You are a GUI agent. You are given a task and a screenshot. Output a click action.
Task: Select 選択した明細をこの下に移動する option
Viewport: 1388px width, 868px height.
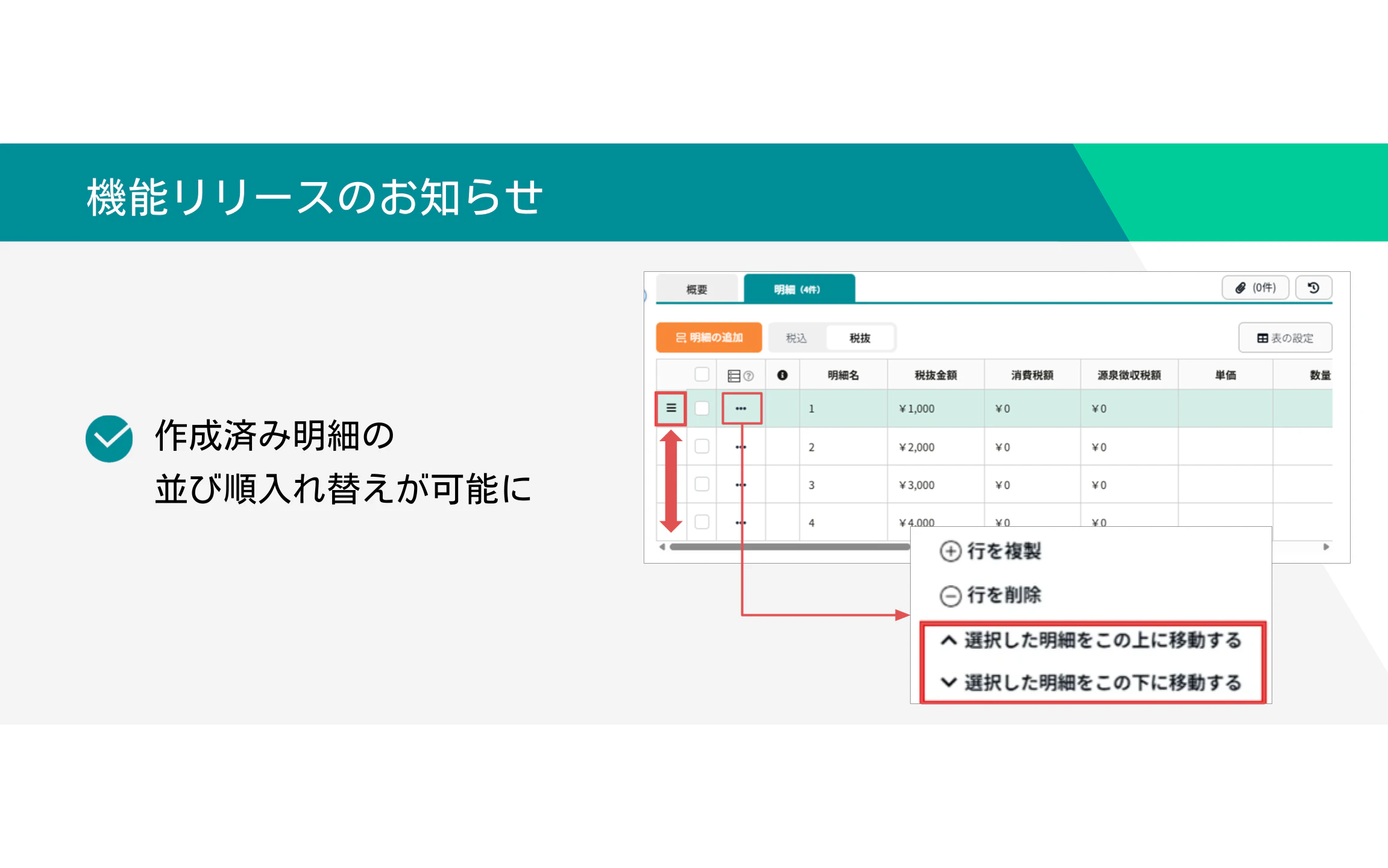pyautogui.click(x=1091, y=682)
